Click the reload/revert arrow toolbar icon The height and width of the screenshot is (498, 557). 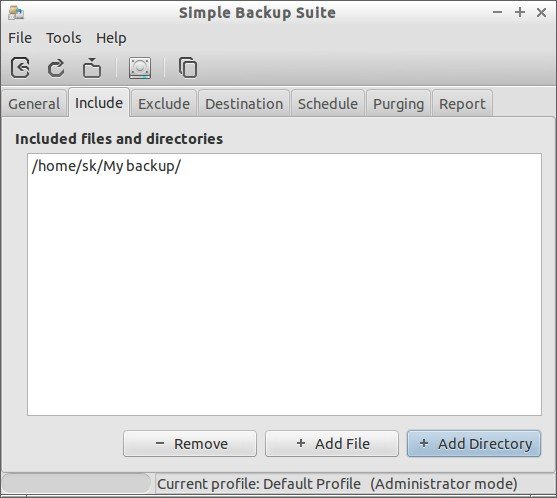point(56,67)
